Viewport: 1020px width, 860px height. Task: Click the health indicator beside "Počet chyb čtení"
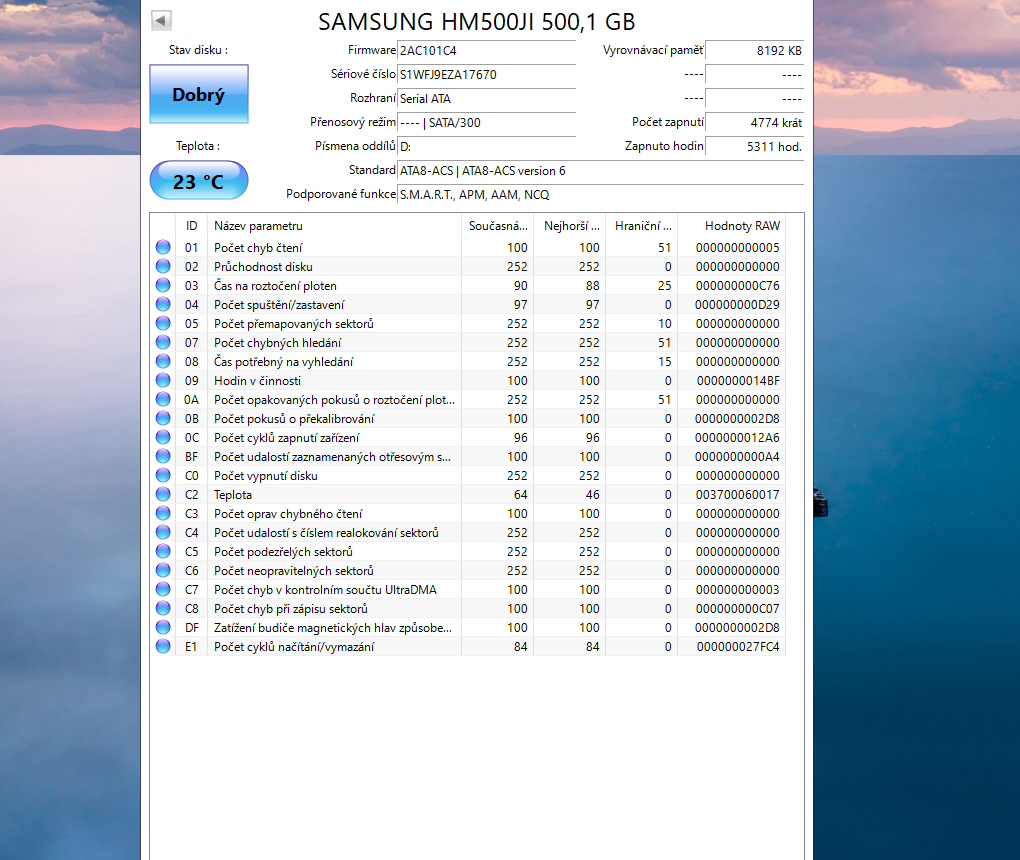162,248
